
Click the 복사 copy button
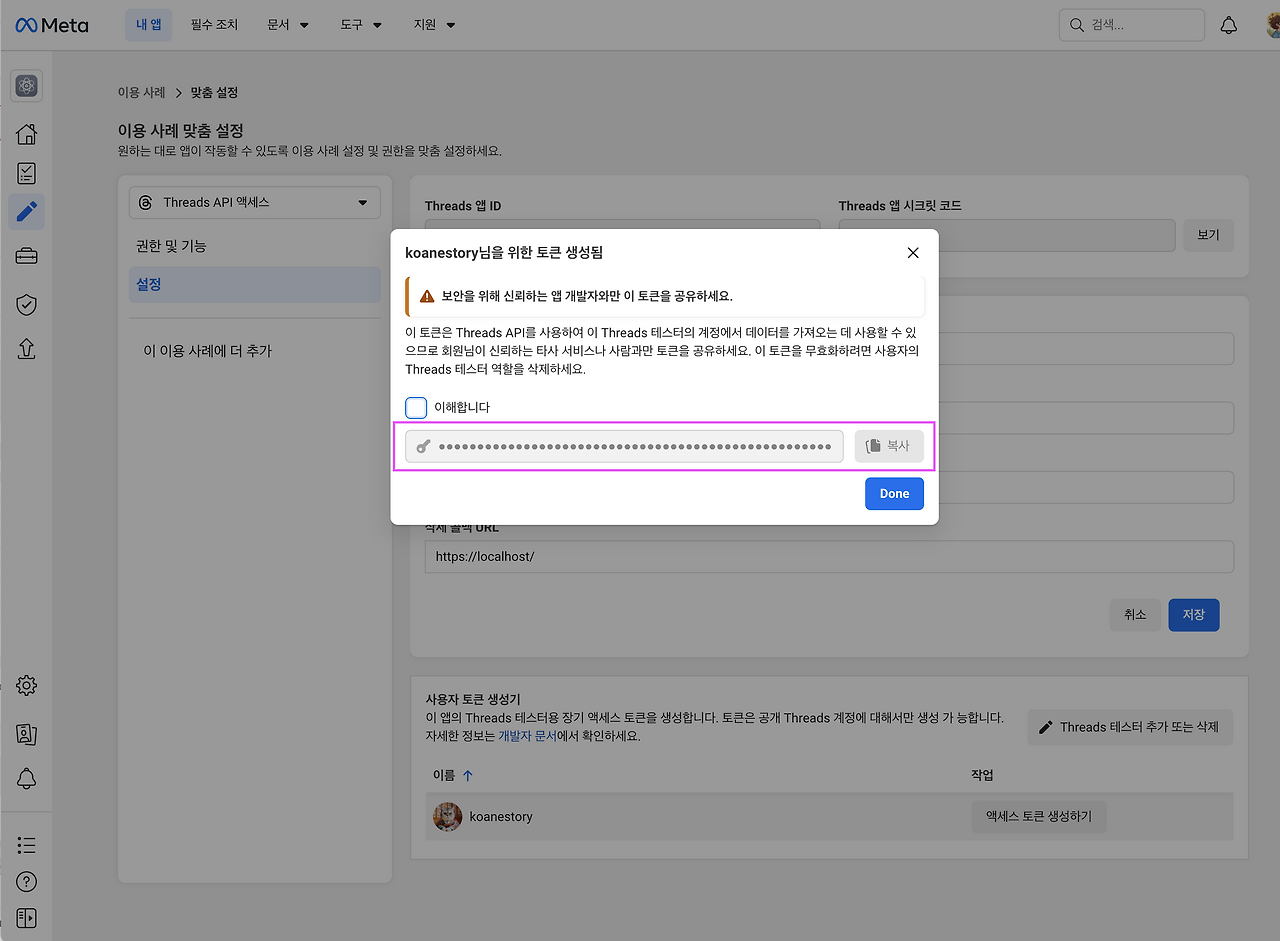[889, 446]
